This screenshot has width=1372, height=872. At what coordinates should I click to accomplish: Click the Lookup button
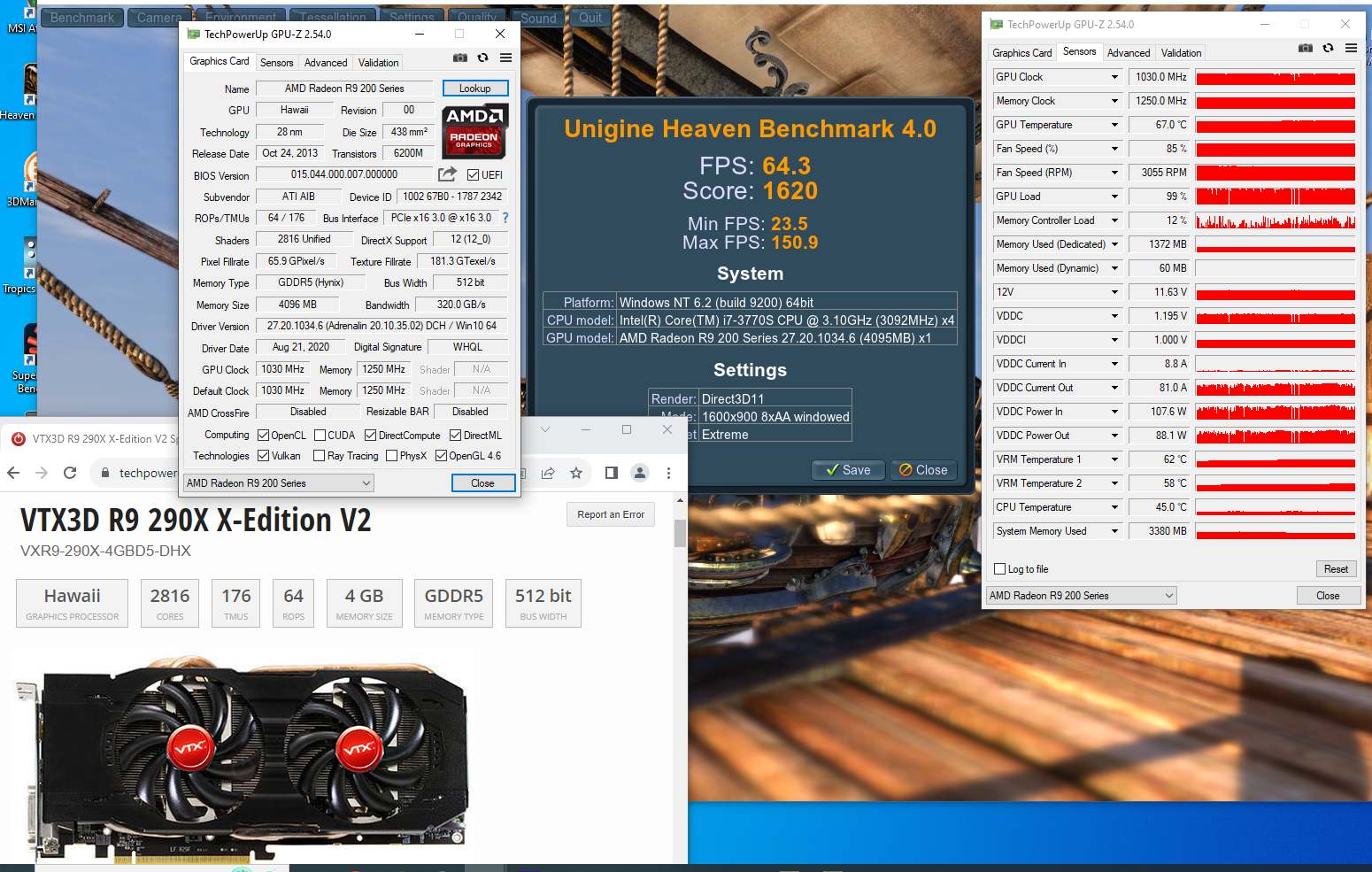point(475,89)
